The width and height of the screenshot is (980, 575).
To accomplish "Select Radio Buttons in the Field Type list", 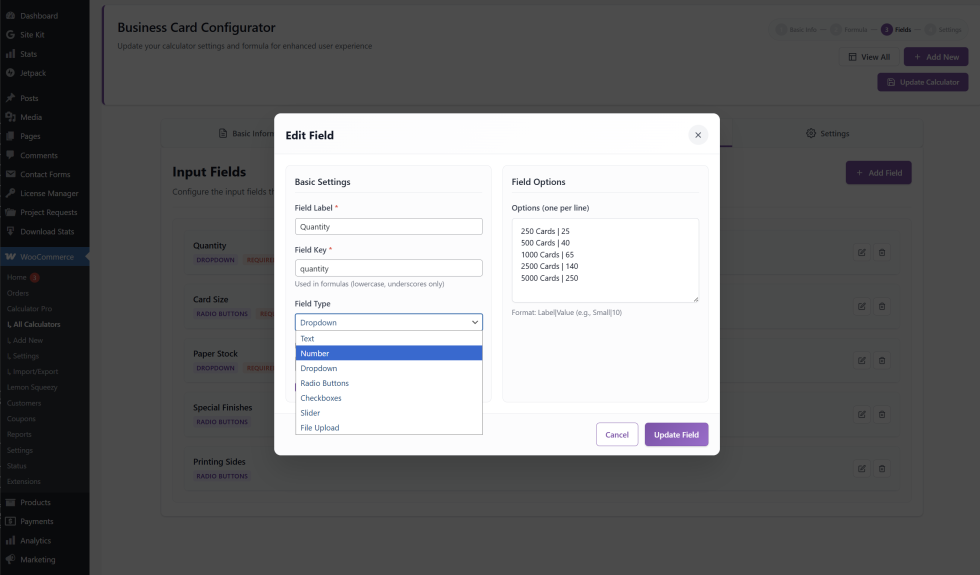I will 389,383.
